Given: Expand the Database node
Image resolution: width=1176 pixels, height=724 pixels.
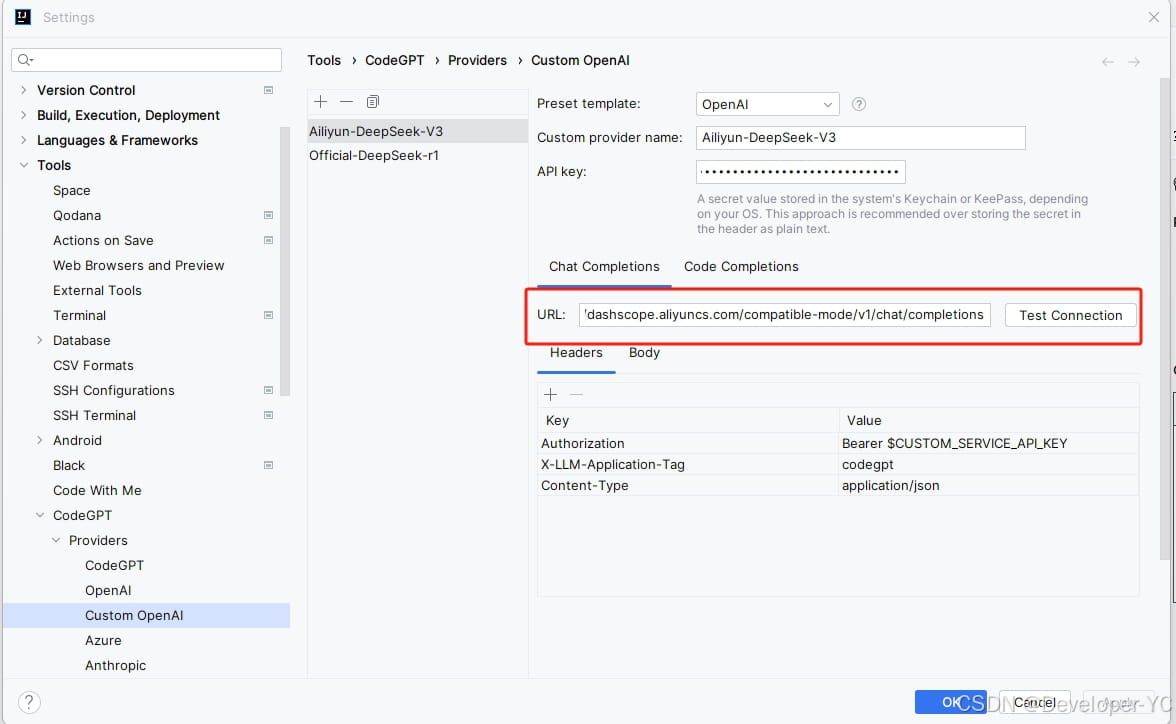Looking at the screenshot, I should [40, 340].
